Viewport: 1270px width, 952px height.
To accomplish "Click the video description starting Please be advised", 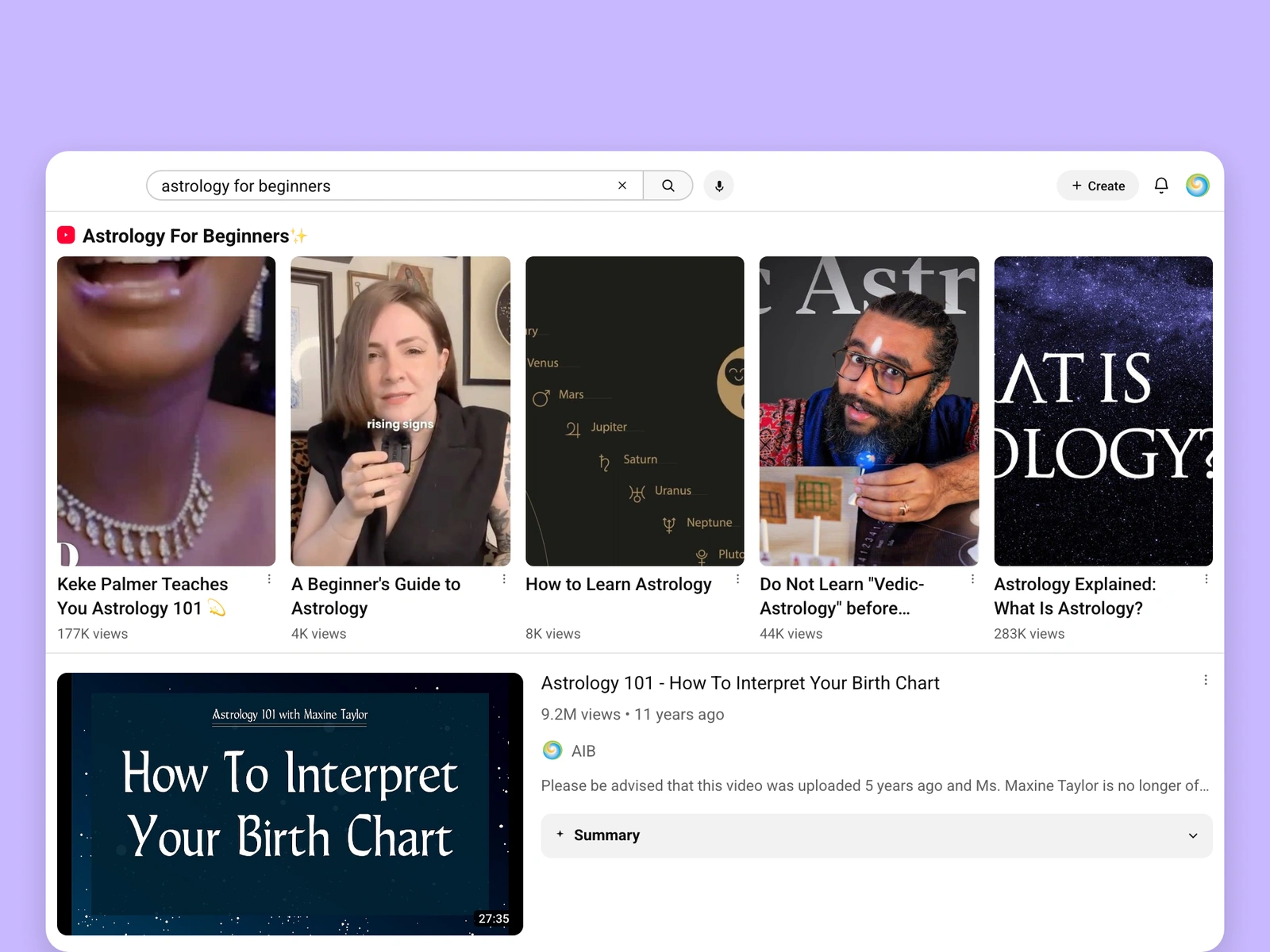I will [875, 785].
